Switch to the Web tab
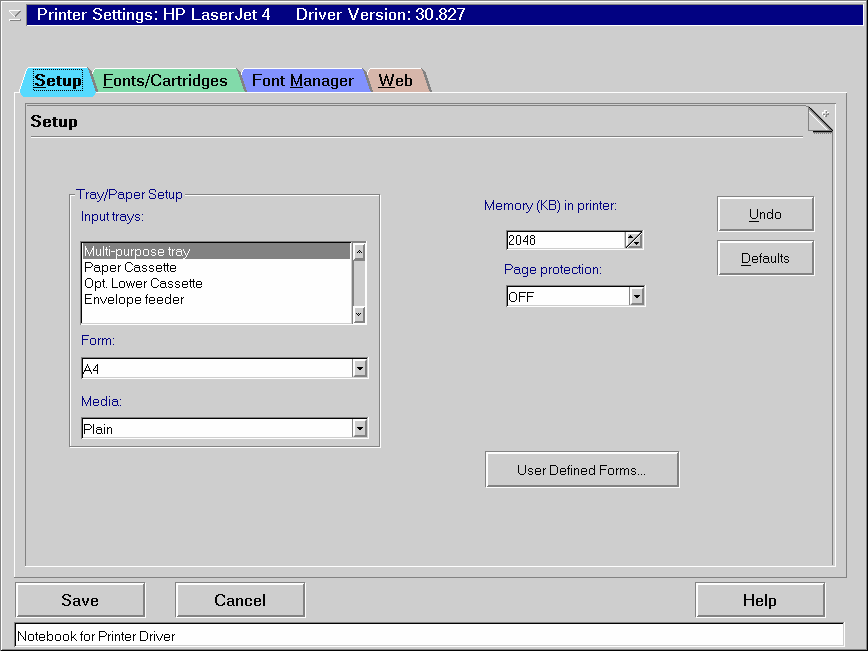Image resolution: width=868 pixels, height=651 pixels. 395,81
